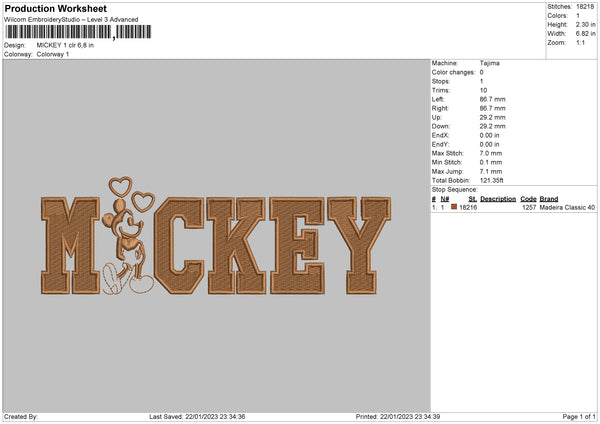This screenshot has height=424, width=600.
Task: Click the St. column header
Action: (473, 199)
